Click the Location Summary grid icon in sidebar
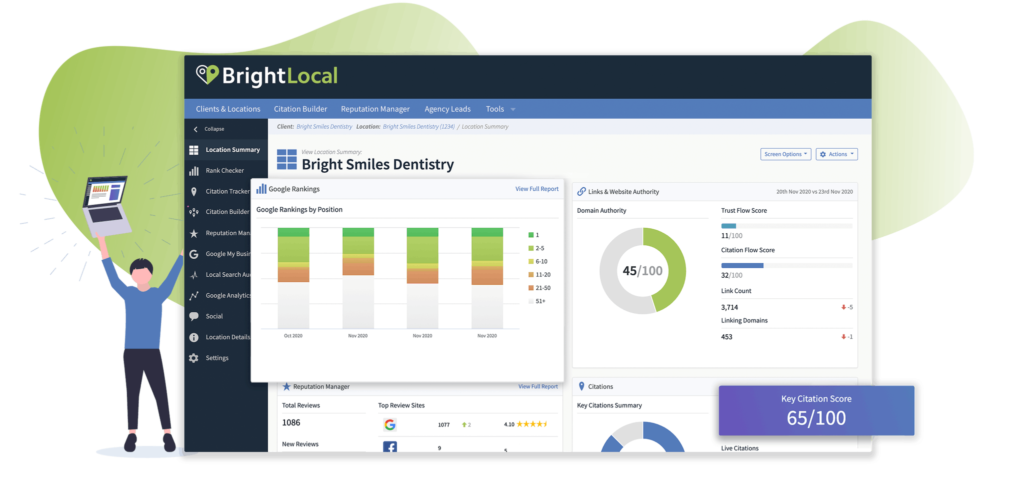1024x478 pixels. coord(194,150)
